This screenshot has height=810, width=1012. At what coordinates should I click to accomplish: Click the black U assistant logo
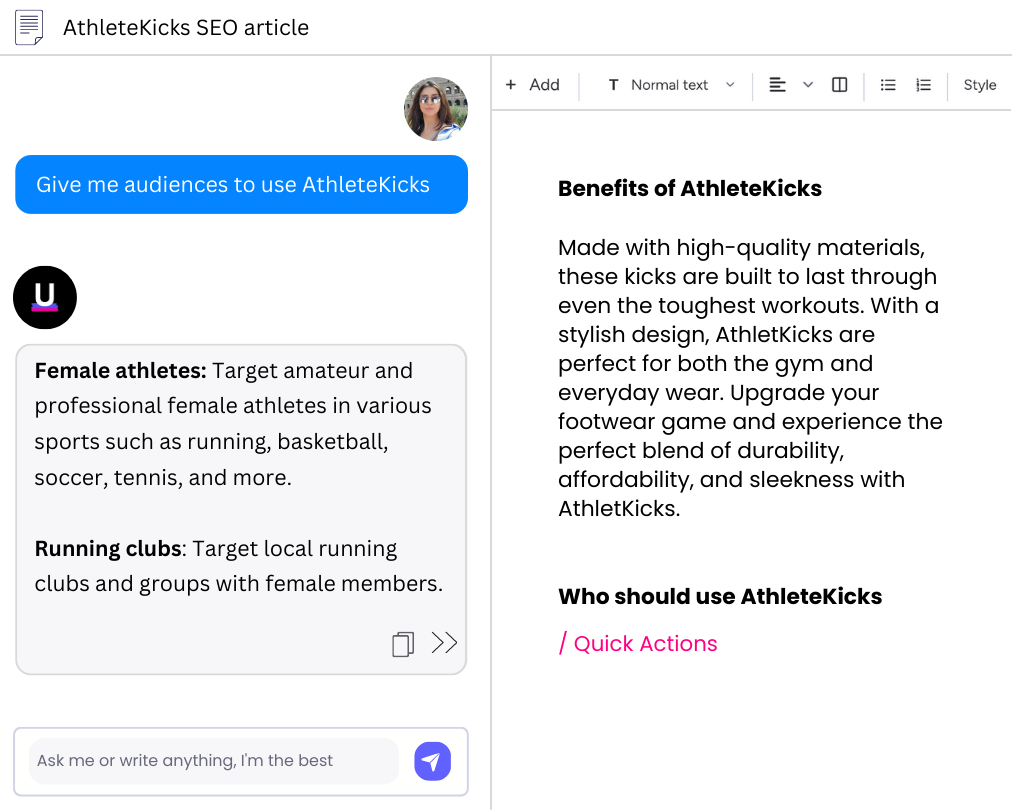pyautogui.click(x=45, y=297)
